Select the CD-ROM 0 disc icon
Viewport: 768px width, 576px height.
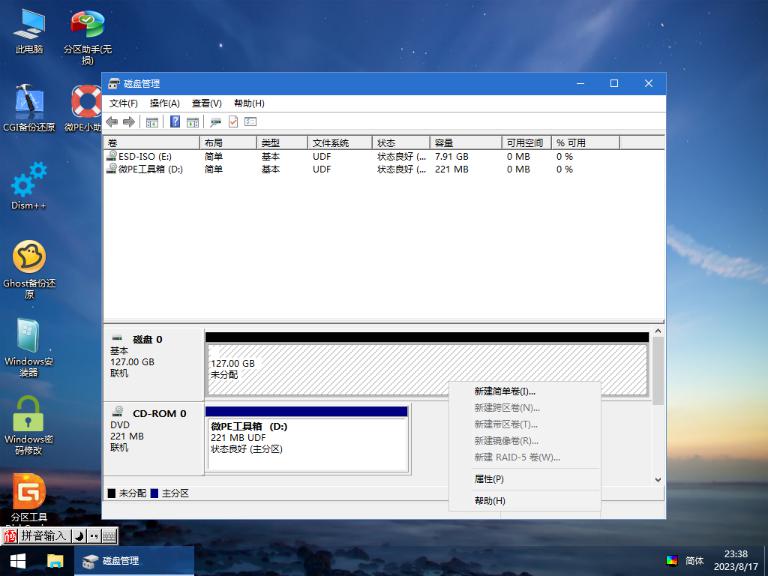(x=118, y=412)
